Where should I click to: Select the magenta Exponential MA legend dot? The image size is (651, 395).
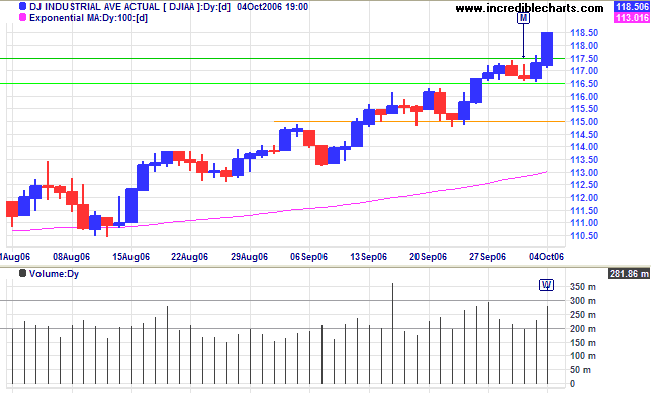coord(22,17)
